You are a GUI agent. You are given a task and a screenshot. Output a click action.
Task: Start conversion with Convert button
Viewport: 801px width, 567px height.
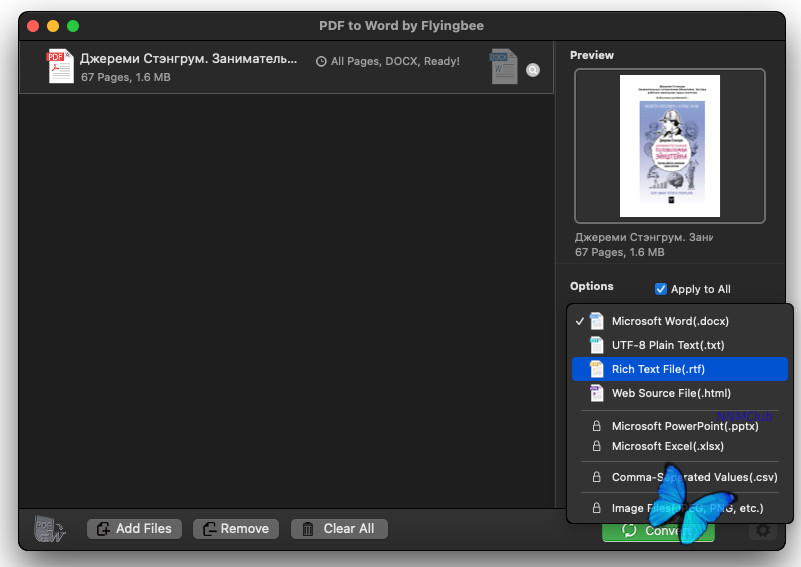click(658, 531)
